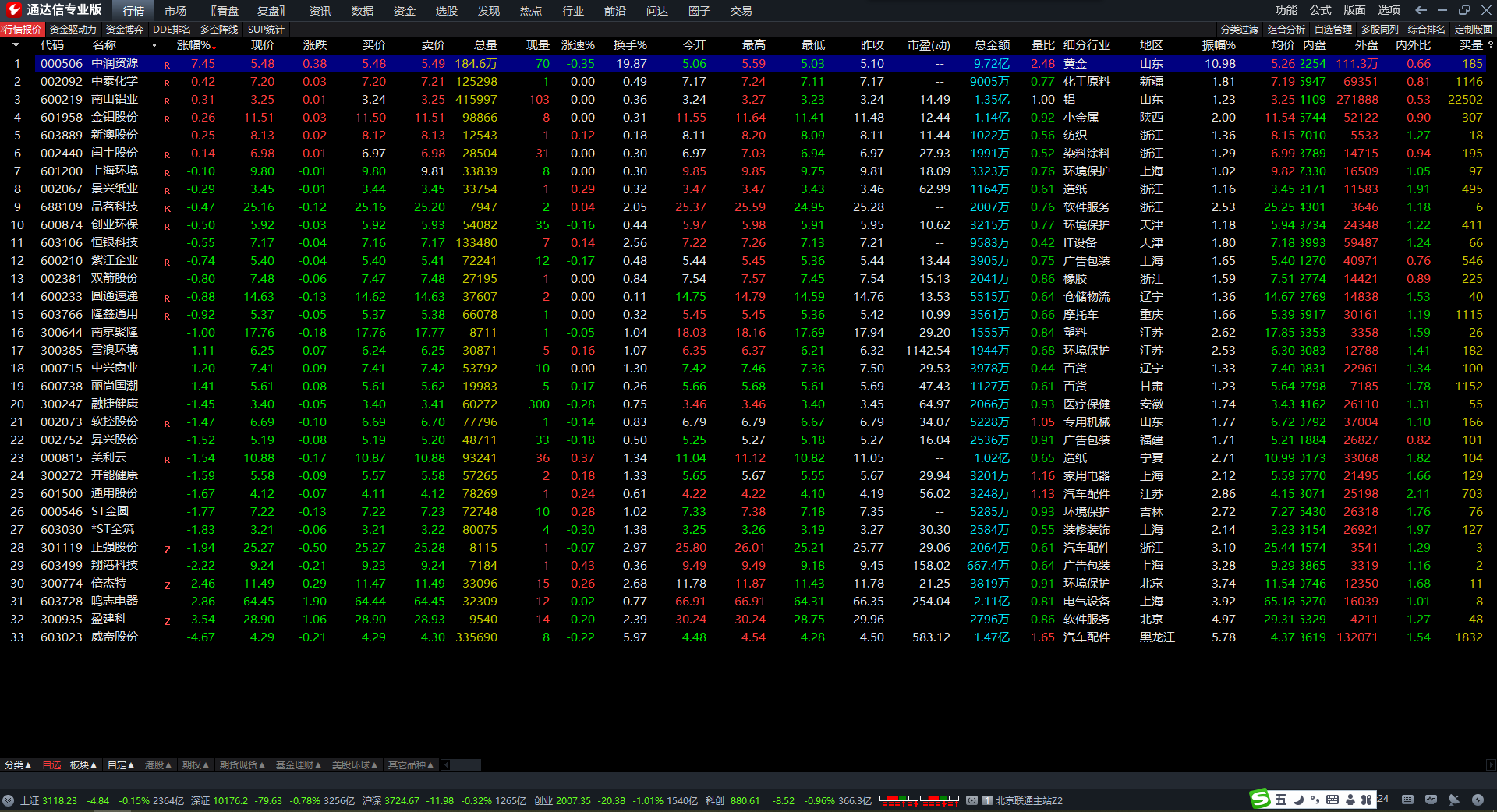Click the Sogou user account icon
The image size is (1497, 812).
pos(1349,800)
